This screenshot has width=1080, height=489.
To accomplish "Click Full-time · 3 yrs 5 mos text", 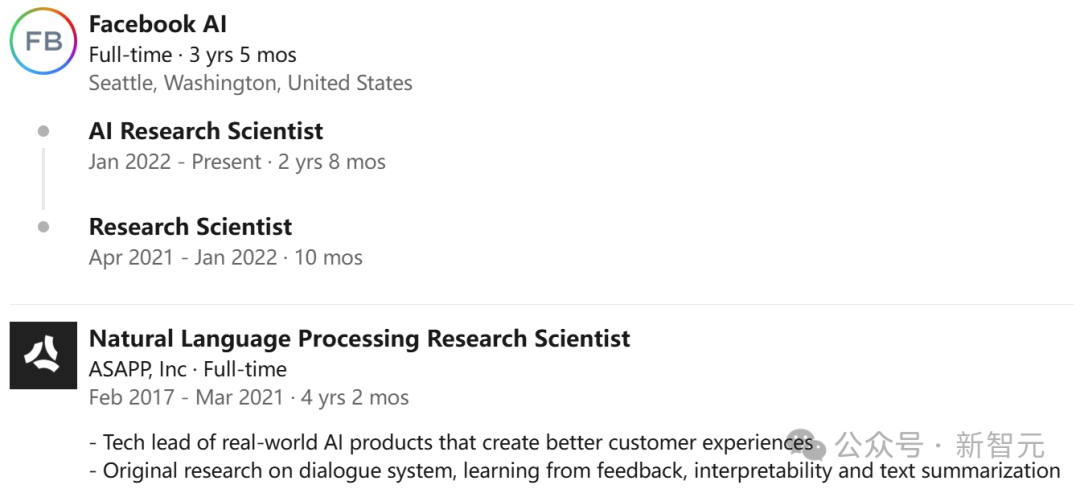I will pyautogui.click(x=192, y=55).
